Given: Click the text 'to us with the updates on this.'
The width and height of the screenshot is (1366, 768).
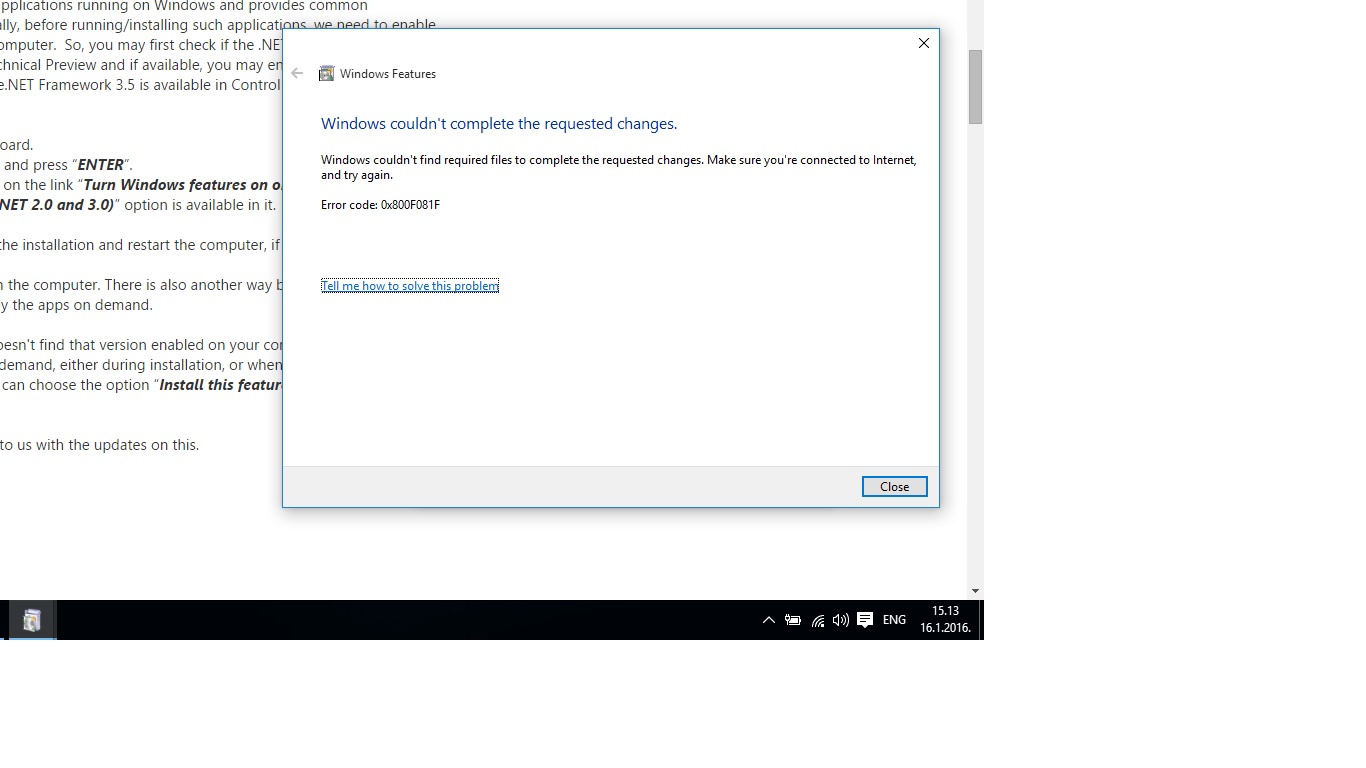Looking at the screenshot, I should point(100,445).
